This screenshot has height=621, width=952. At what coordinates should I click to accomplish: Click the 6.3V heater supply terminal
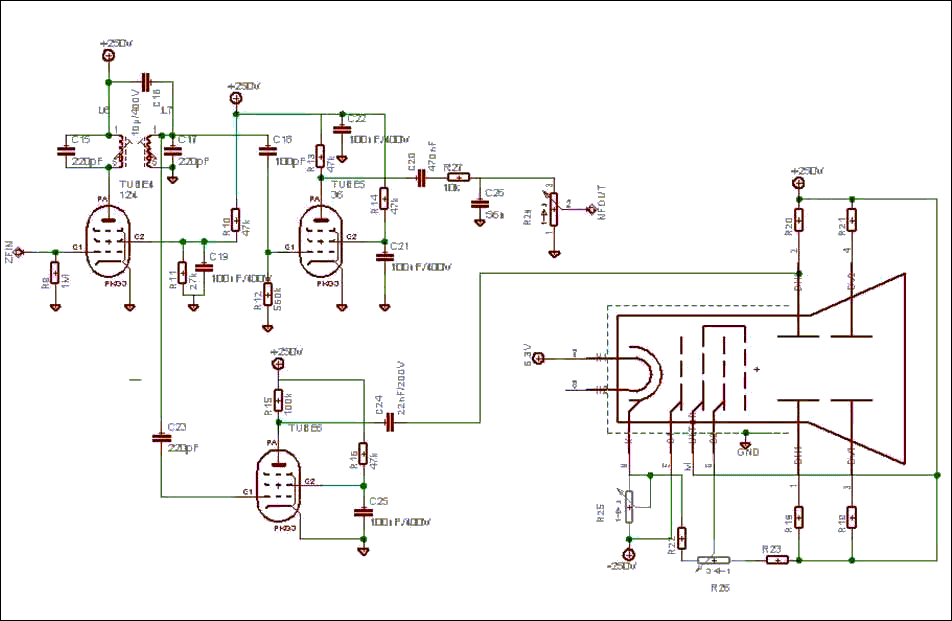click(540, 359)
